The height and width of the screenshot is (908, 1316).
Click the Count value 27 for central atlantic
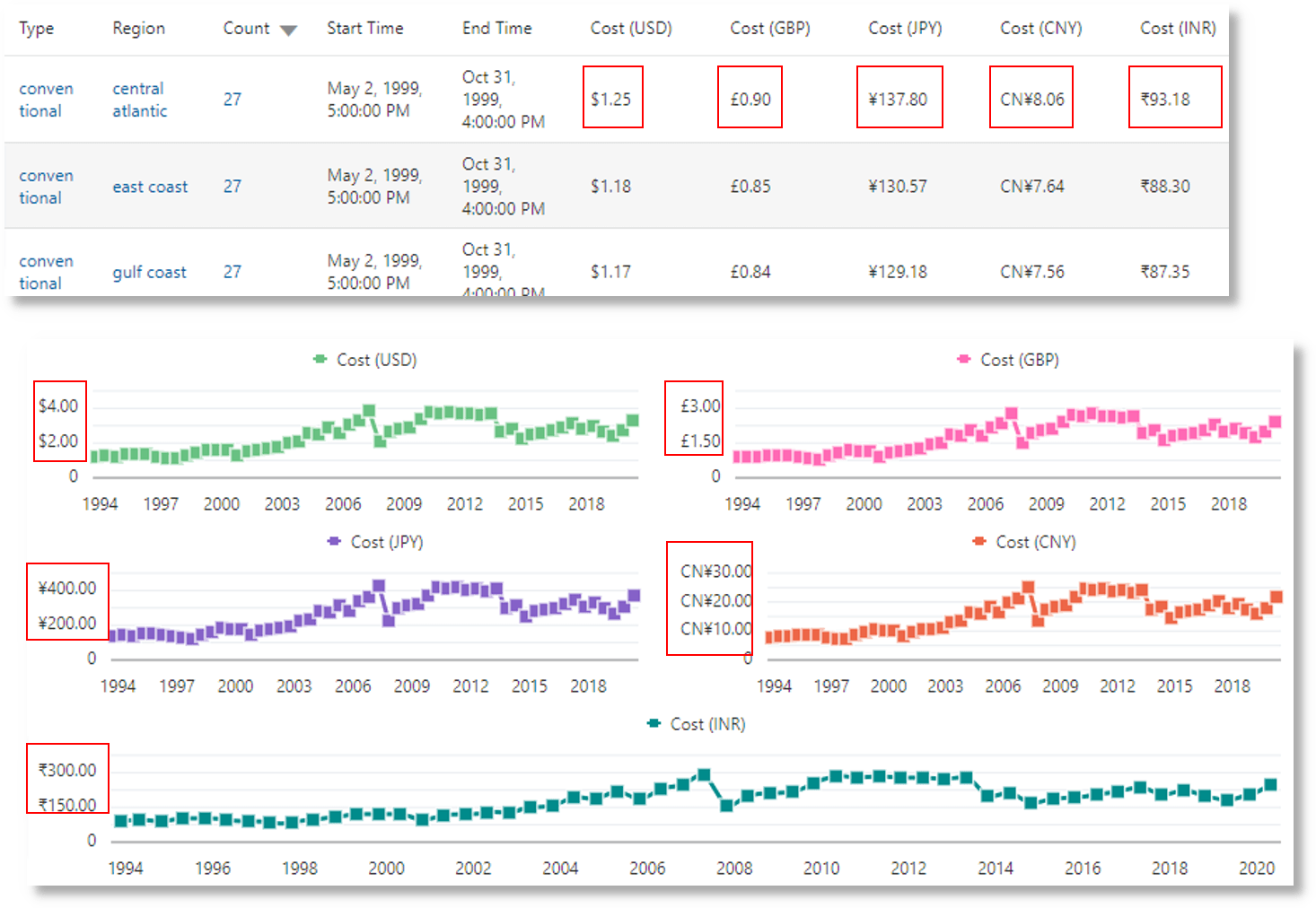coord(232,99)
